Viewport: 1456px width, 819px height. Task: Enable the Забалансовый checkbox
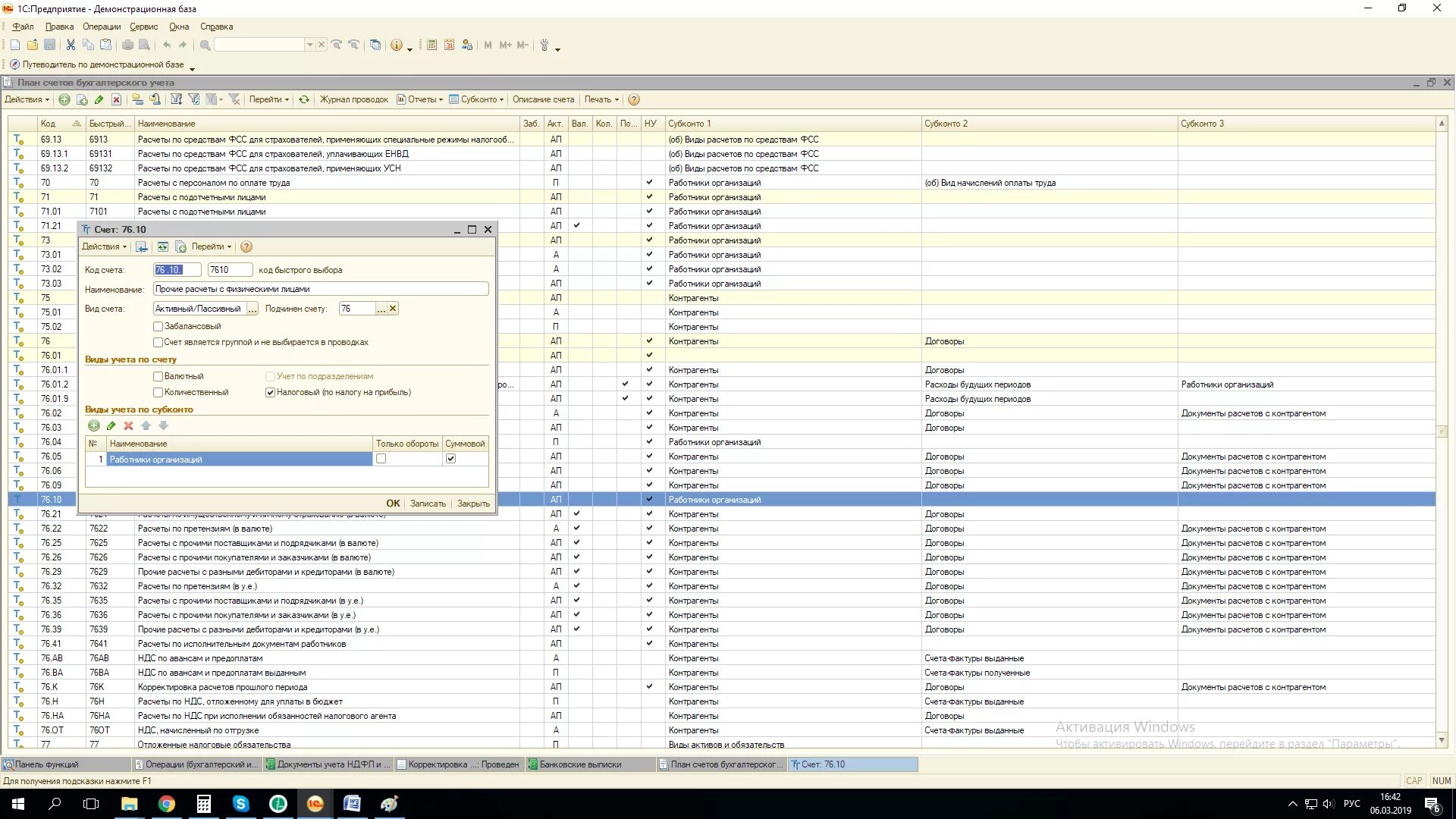pos(158,326)
